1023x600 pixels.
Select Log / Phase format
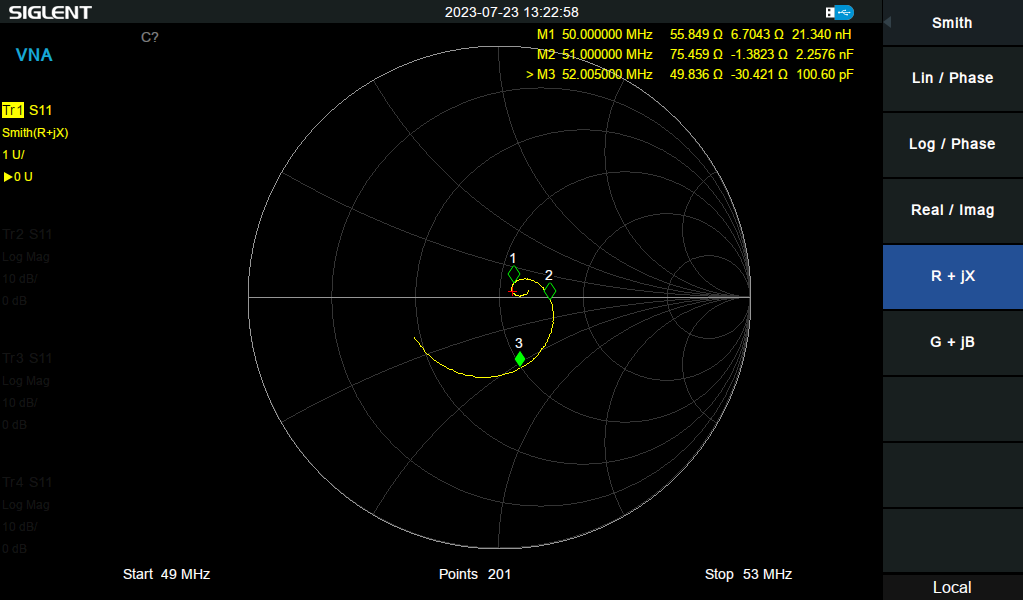click(952, 144)
